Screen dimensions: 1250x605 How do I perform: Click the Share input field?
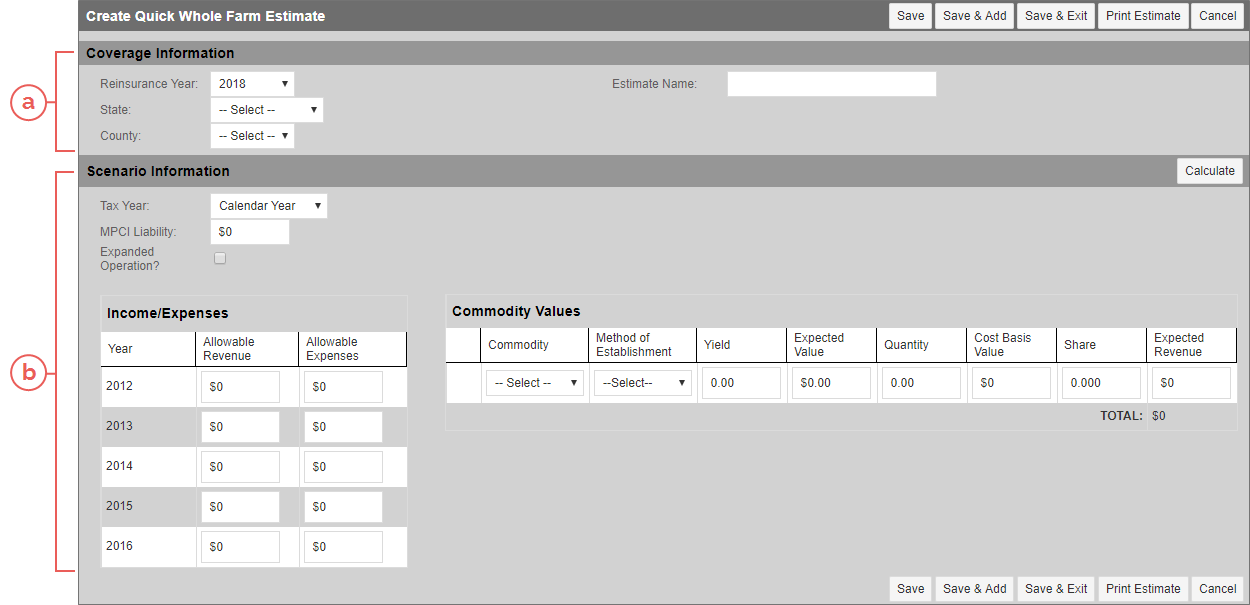coord(1101,382)
